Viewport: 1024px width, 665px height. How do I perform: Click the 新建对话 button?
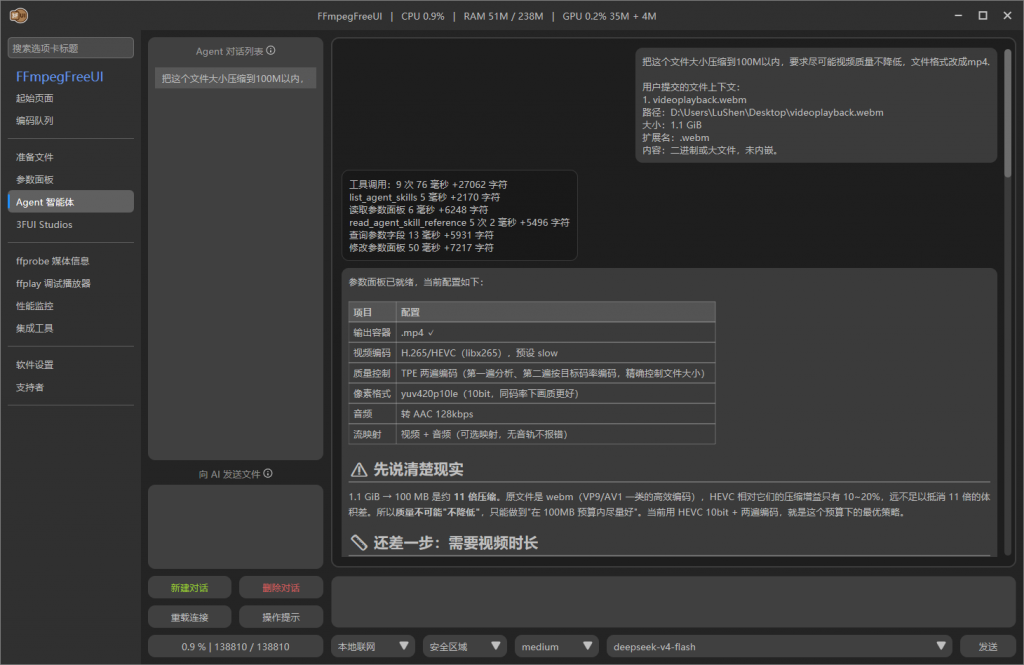coord(189,588)
